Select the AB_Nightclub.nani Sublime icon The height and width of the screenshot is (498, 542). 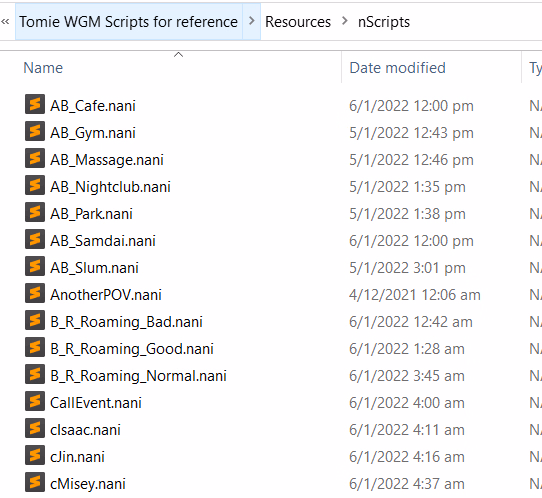click(35, 185)
